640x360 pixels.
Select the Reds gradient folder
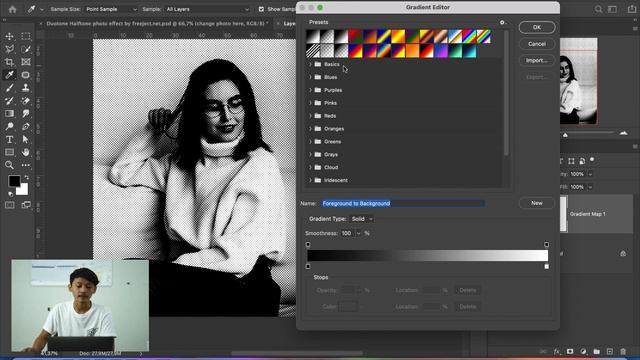point(330,116)
